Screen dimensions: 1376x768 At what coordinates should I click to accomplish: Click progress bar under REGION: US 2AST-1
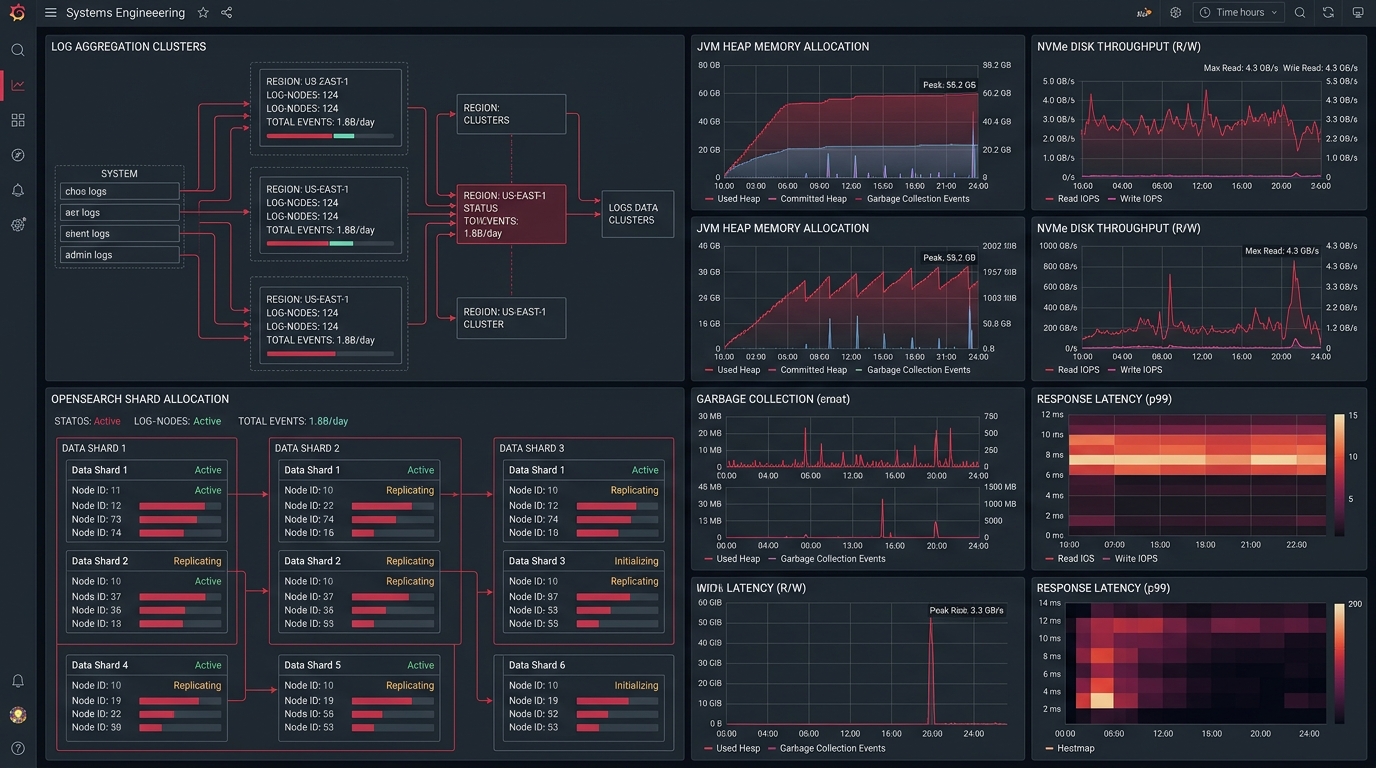pyautogui.click(x=330, y=136)
